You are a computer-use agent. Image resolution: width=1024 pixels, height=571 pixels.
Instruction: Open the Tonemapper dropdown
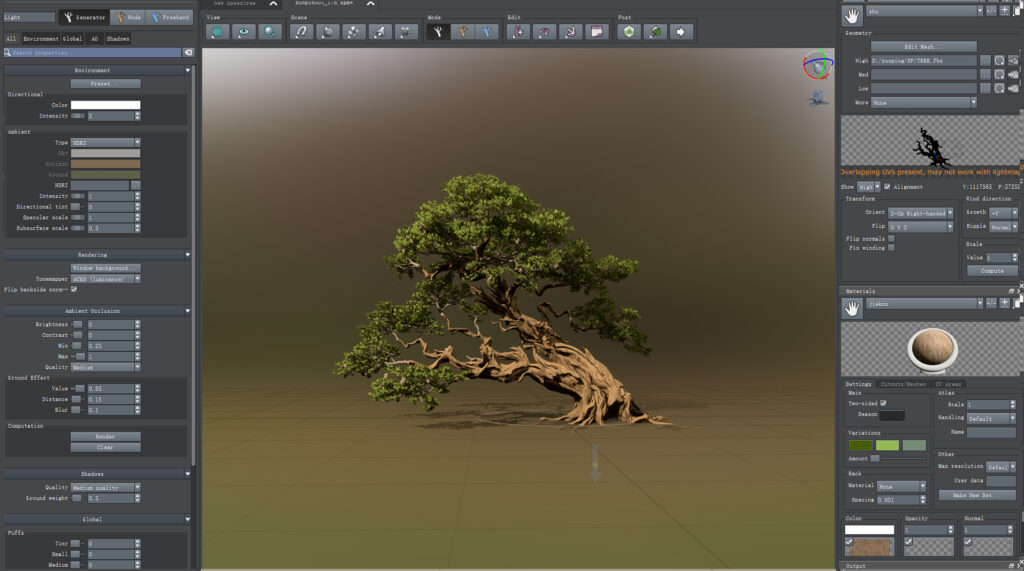[105, 279]
